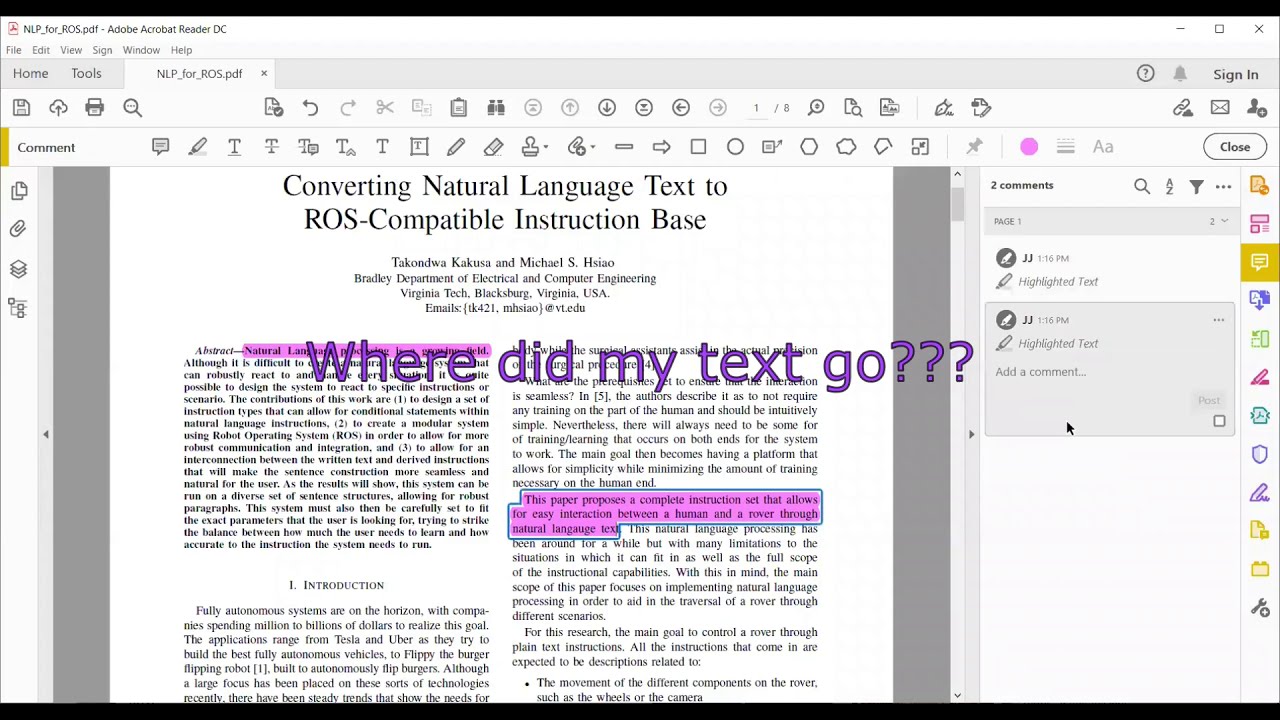
Task: Open the Window menu
Action: (x=141, y=50)
